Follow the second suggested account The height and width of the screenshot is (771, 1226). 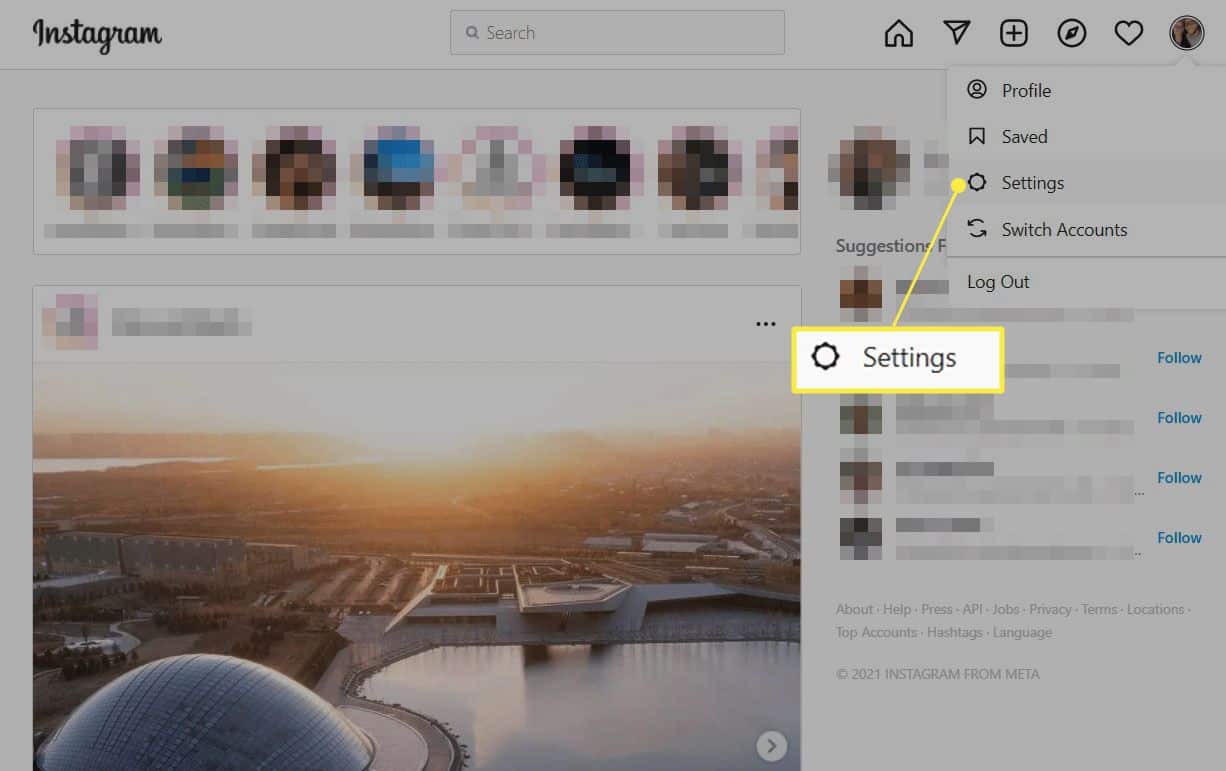(x=1179, y=418)
